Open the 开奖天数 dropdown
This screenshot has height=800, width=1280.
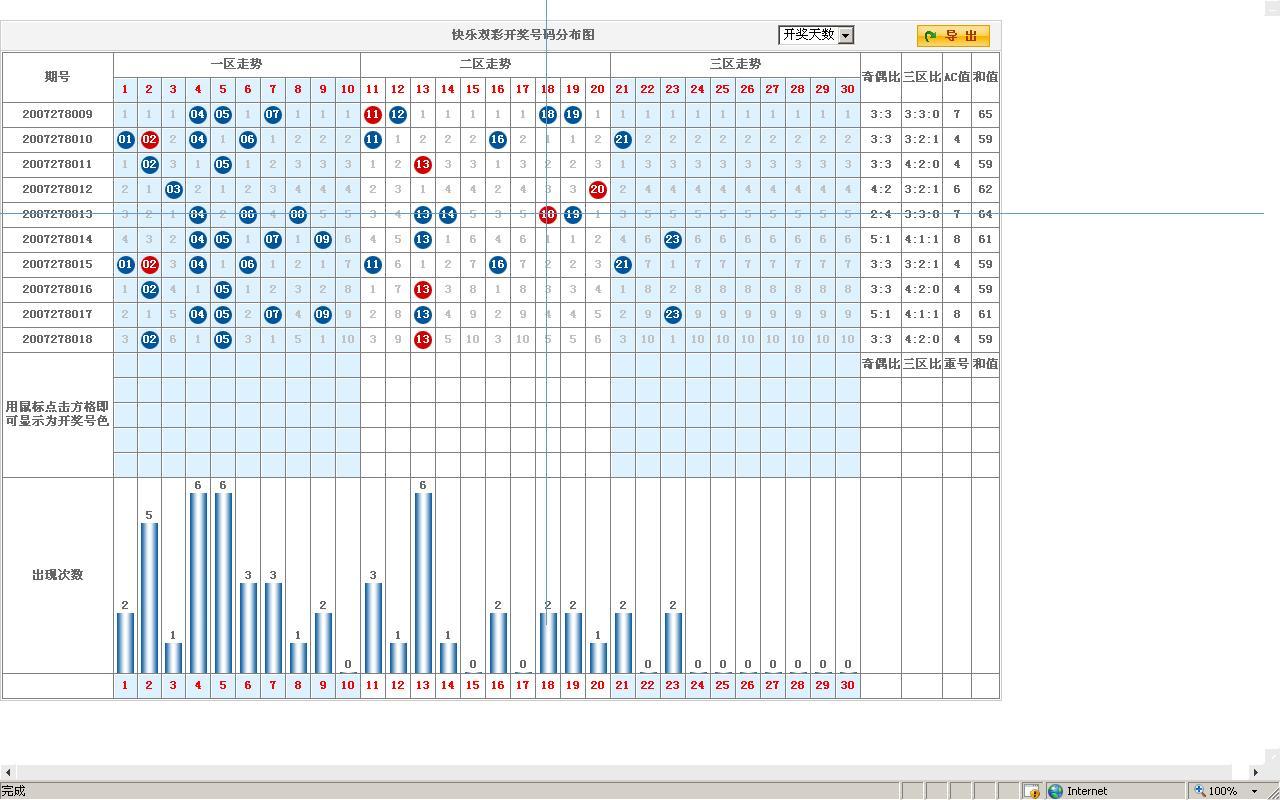(816, 35)
